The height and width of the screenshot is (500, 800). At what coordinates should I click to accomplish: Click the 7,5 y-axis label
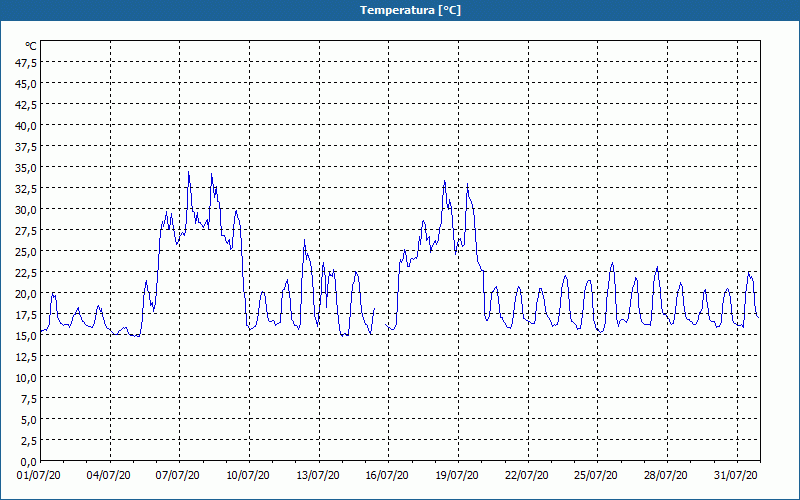[x=29, y=399]
